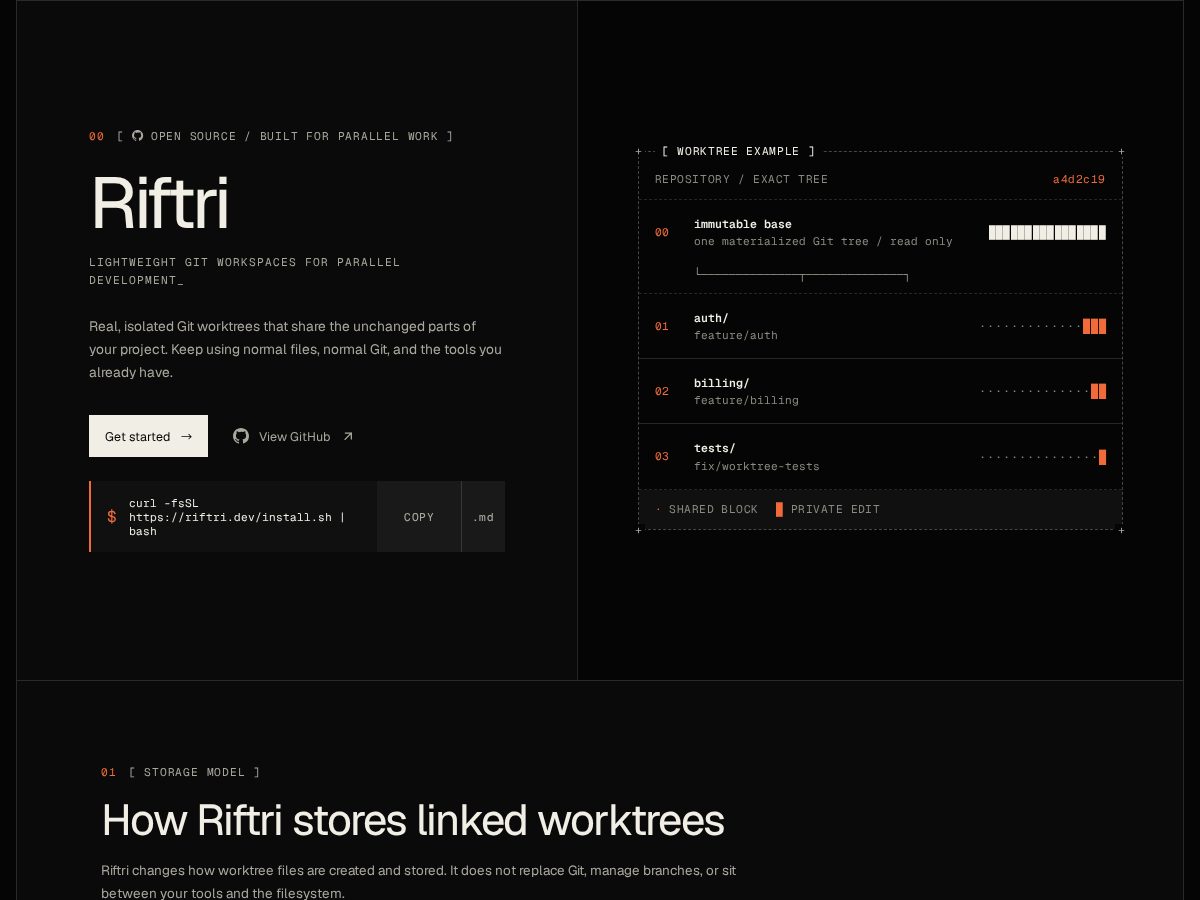Copy the install command with COPY button

coord(419,517)
